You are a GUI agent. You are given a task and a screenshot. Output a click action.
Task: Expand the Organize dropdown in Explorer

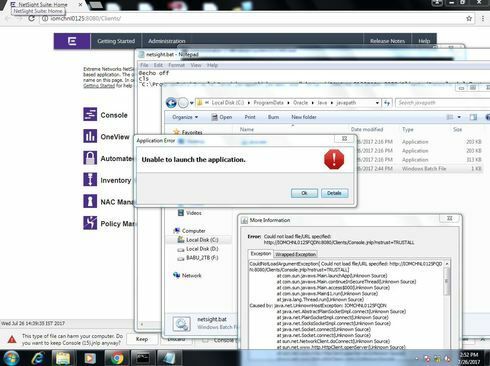coord(185,117)
